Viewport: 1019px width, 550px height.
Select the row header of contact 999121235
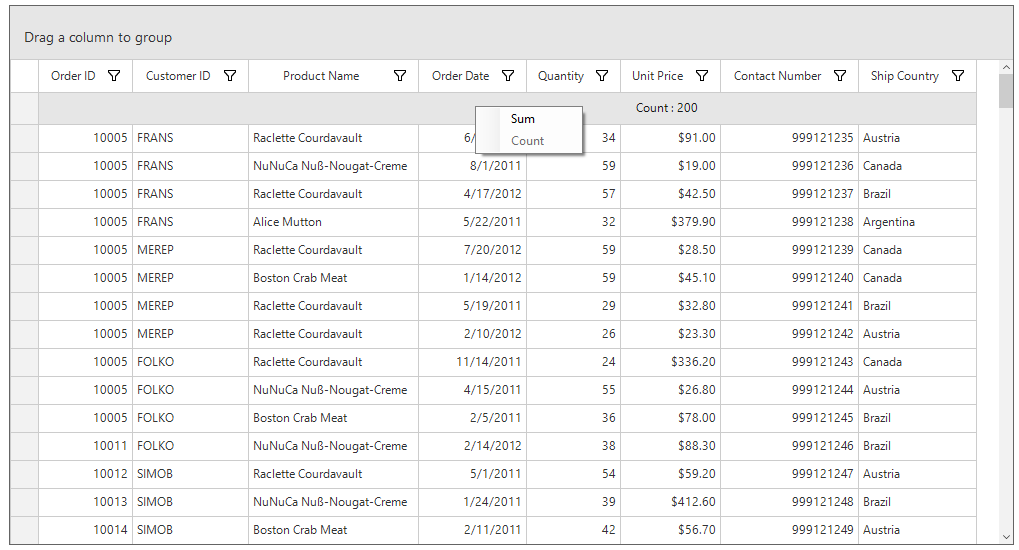[x=24, y=138]
